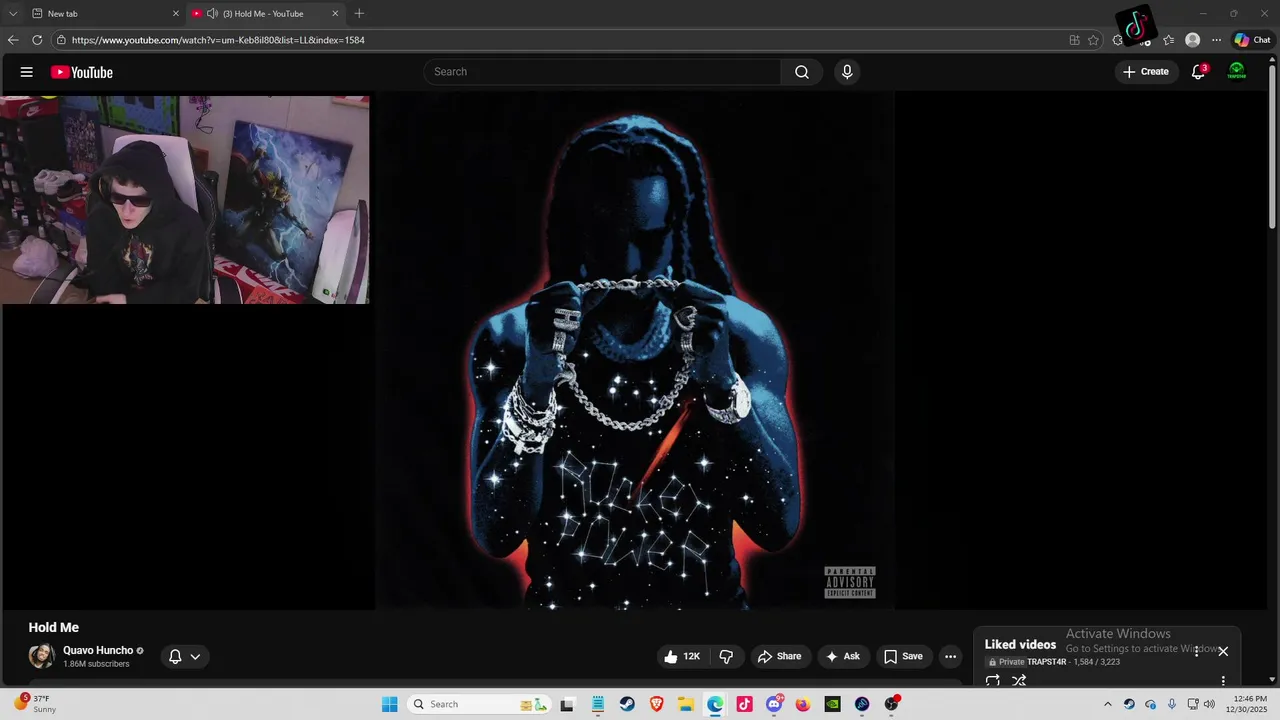Mute the Hold Me tab audio
Screen dimensions: 1280x720
(x=212, y=14)
